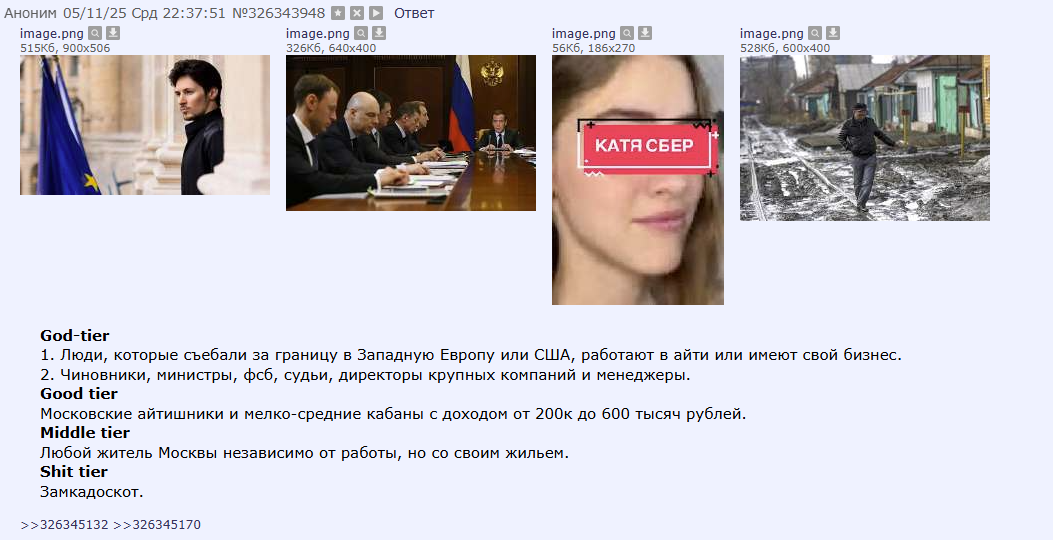This screenshot has width=1053, height=540.
Task: Click the Ответ reply link
Action: click(x=414, y=13)
